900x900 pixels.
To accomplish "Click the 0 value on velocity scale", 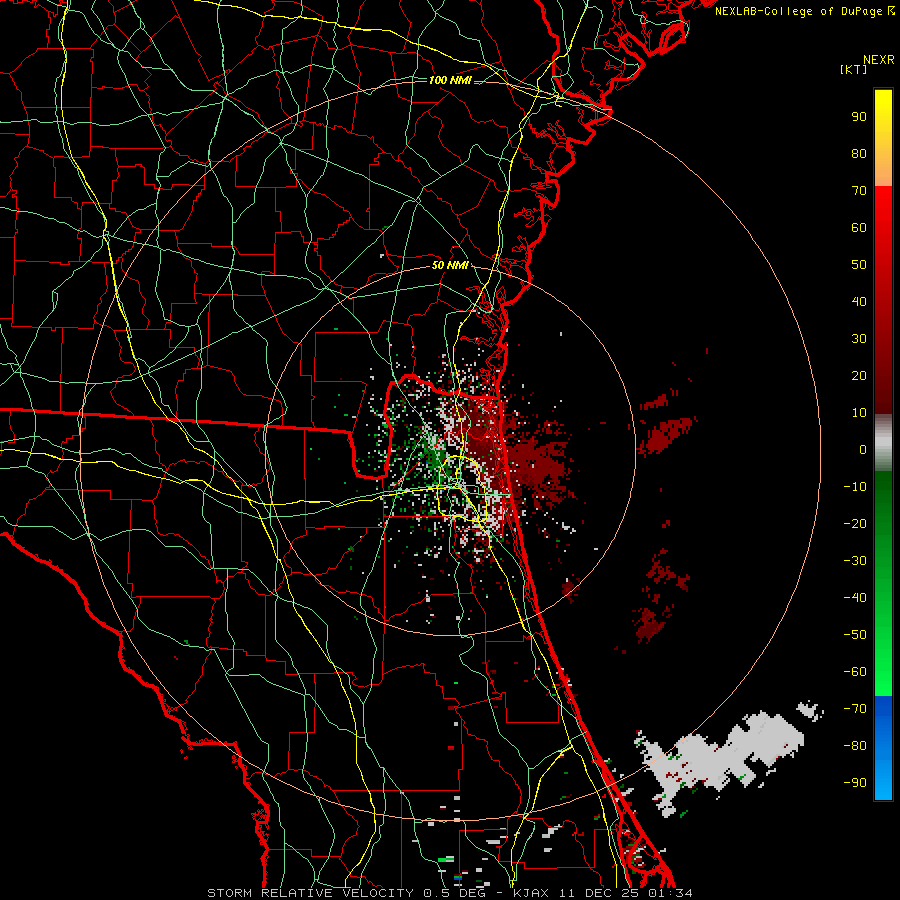I will tap(863, 449).
